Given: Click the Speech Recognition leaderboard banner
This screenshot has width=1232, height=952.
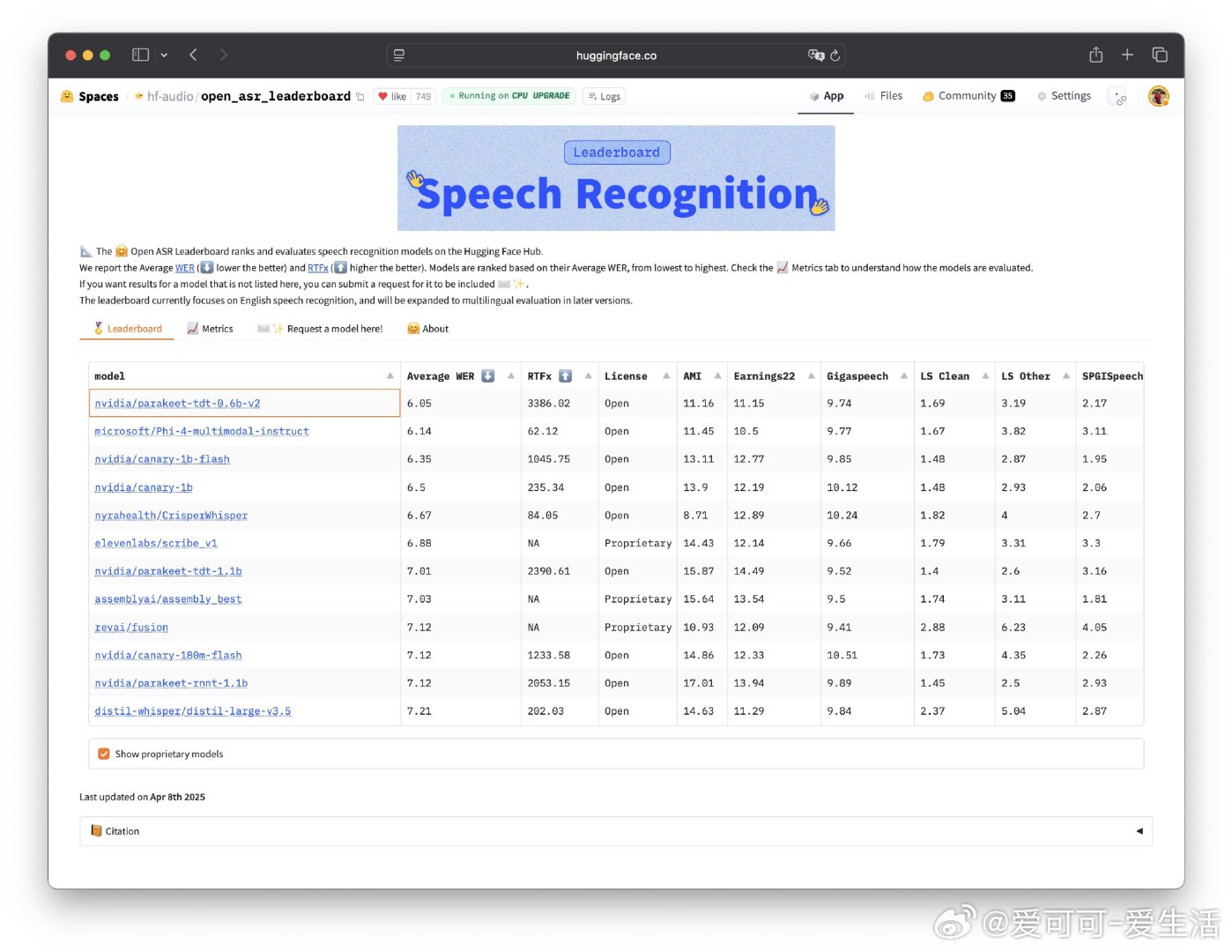Looking at the screenshot, I should click(616, 178).
